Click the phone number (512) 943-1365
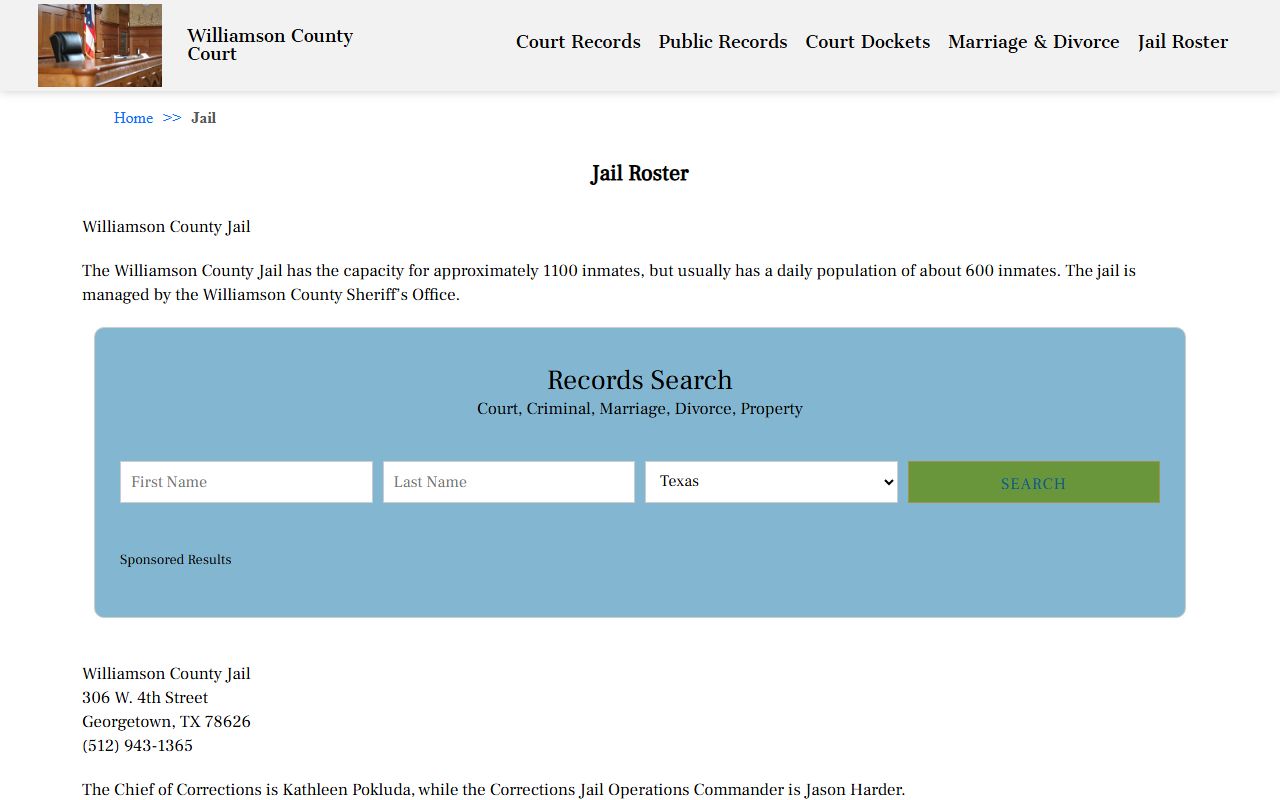The height and width of the screenshot is (800, 1280). pyautogui.click(x=138, y=746)
